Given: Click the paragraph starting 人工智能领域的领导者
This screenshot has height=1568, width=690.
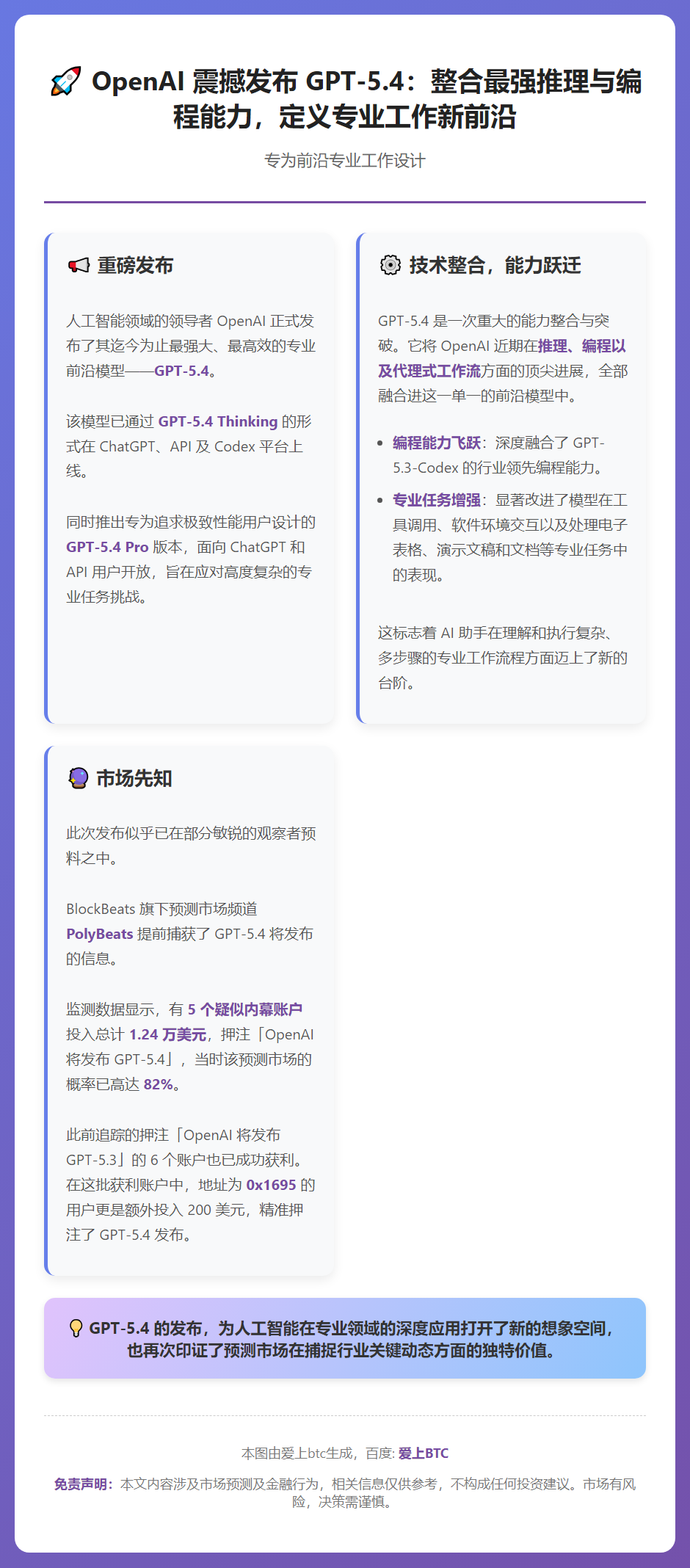Looking at the screenshot, I should [x=191, y=346].
